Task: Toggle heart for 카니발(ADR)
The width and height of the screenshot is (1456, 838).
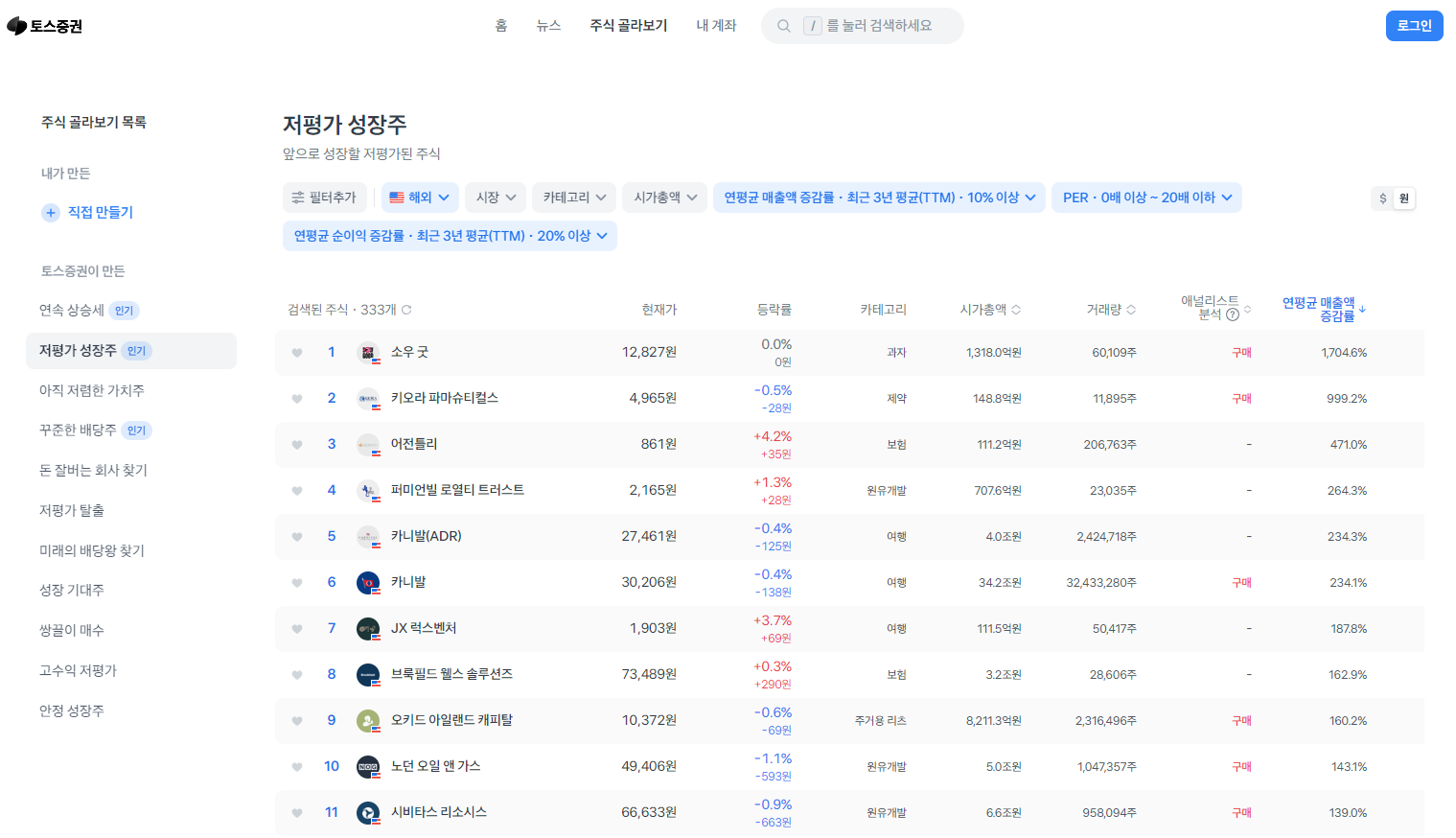Action: pos(297,537)
